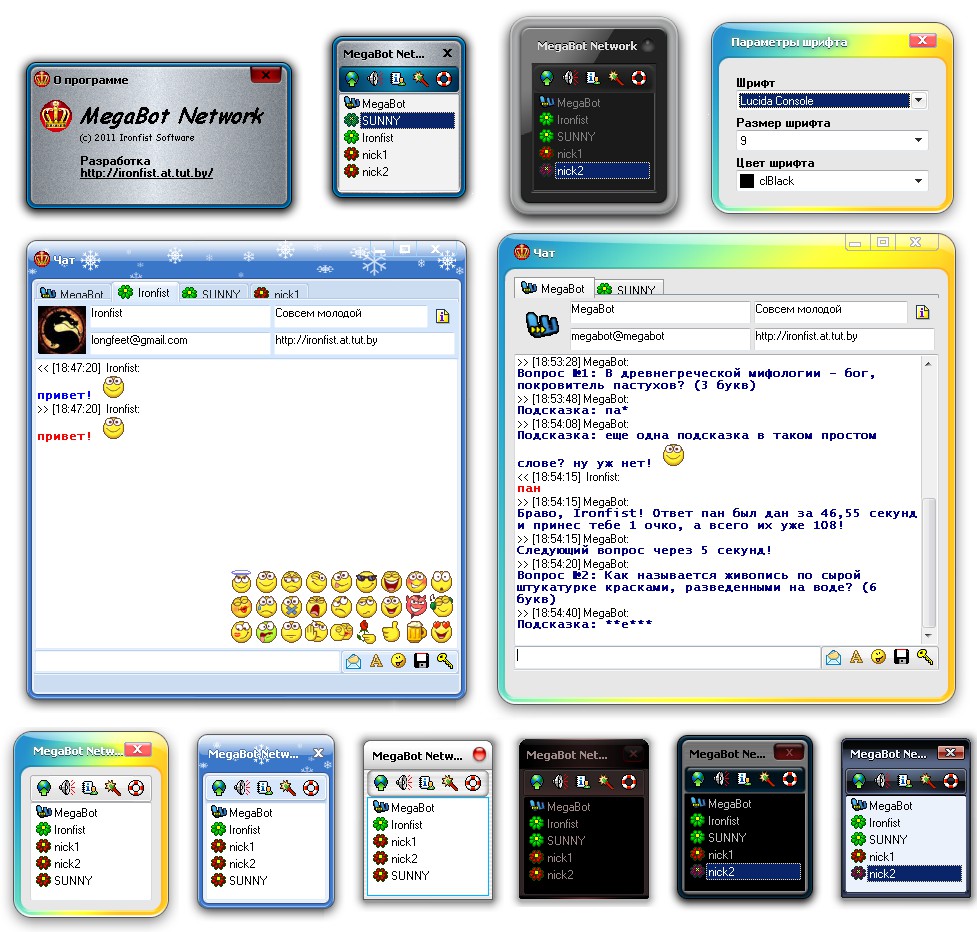Click lifebuoy help icon in grey-framed dark MegaBot Network window

(x=639, y=78)
